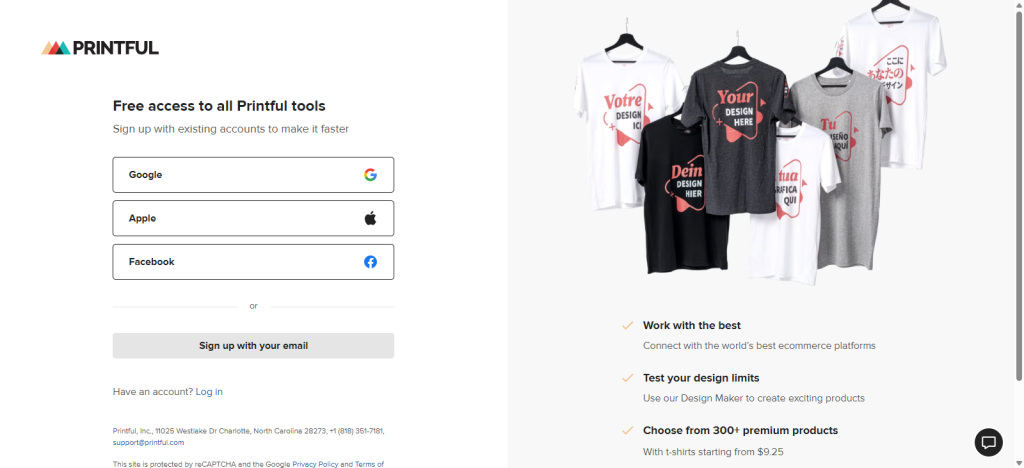Click the Google logo icon
Viewport: 1024px width, 468px height.
tap(370, 175)
